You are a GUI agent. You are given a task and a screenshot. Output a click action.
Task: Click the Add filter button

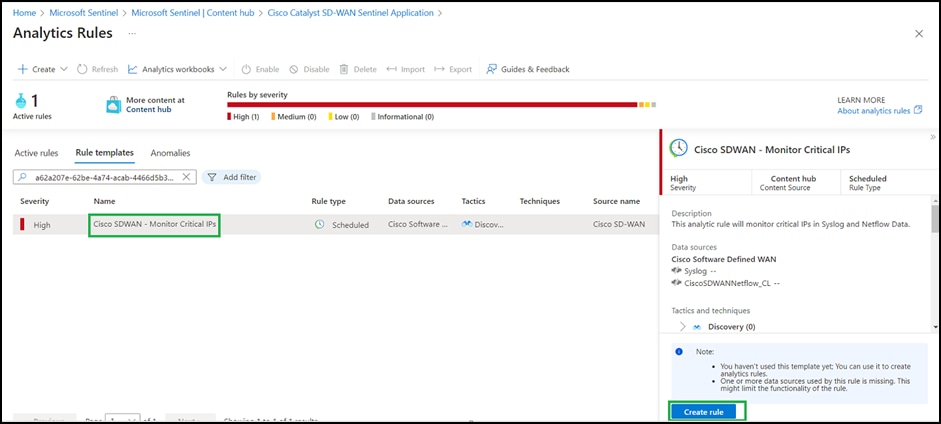(x=232, y=177)
